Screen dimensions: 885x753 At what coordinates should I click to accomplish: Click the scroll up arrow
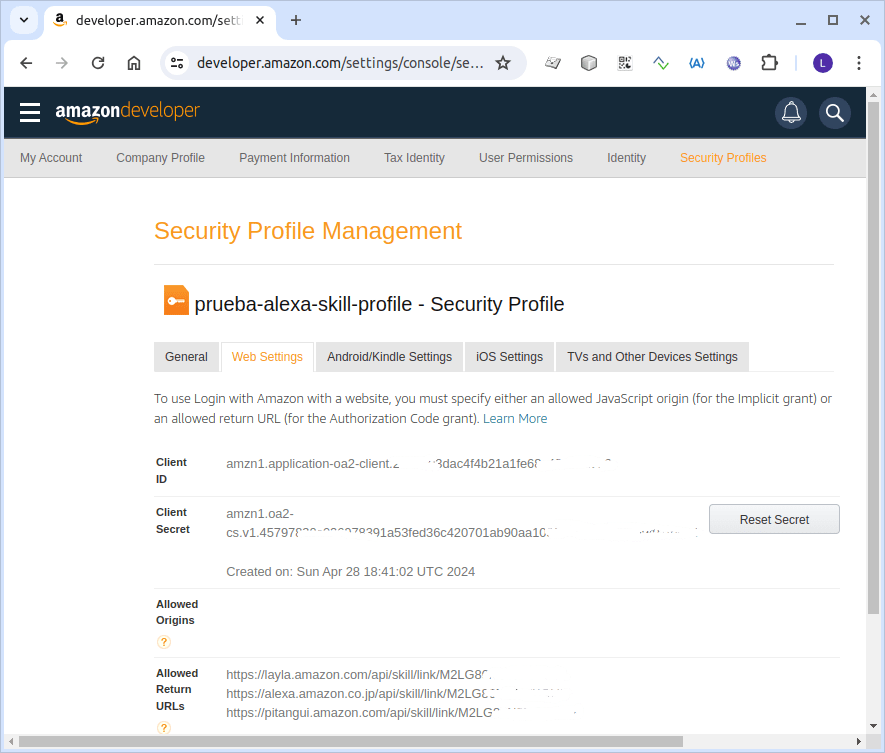pos(873,95)
